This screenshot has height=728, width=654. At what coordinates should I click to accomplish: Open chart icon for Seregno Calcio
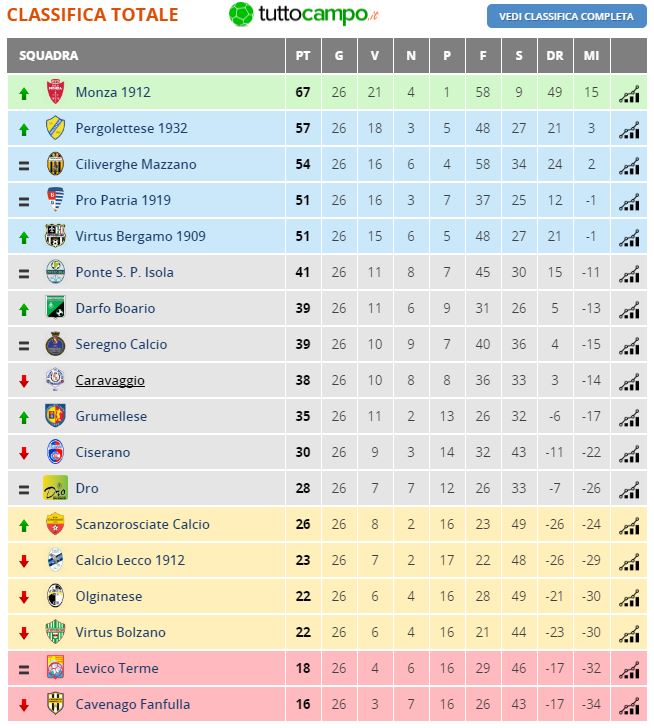pos(628,345)
